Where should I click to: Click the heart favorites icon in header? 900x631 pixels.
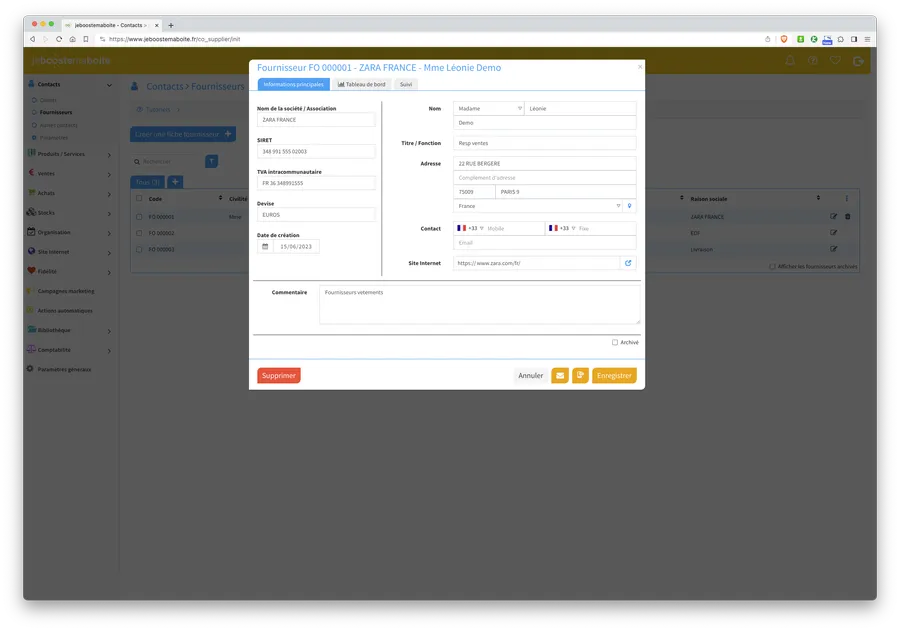(x=835, y=60)
